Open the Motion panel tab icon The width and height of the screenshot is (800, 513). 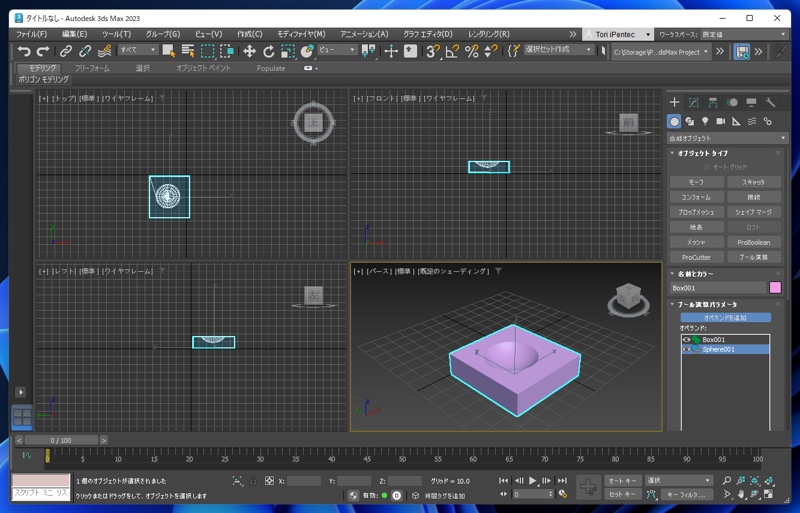732,103
